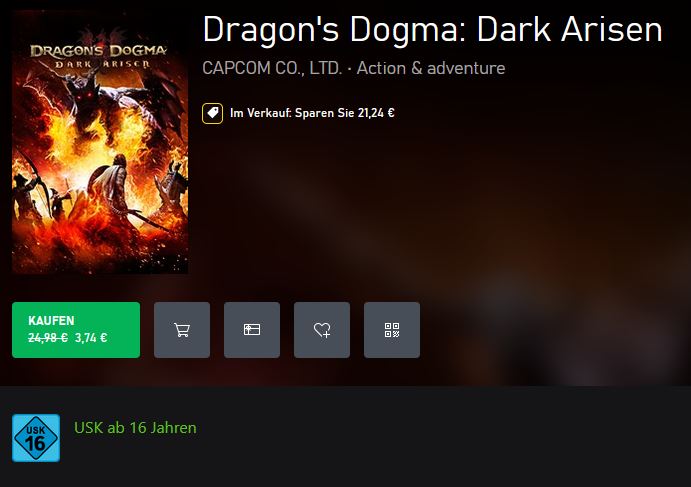Image resolution: width=691 pixels, height=487 pixels.
Task: Click the Dragon's Dogma: Dark Arisen title
Action: (432, 30)
